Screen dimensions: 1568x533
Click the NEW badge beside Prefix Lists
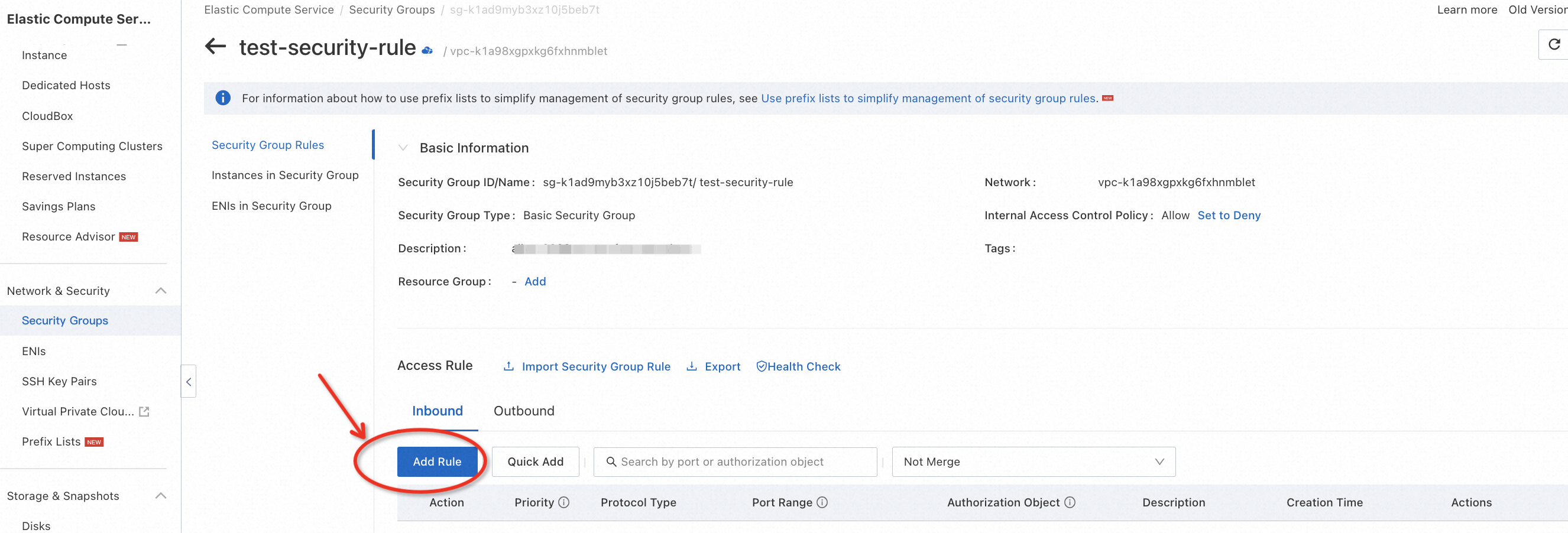coord(94,443)
